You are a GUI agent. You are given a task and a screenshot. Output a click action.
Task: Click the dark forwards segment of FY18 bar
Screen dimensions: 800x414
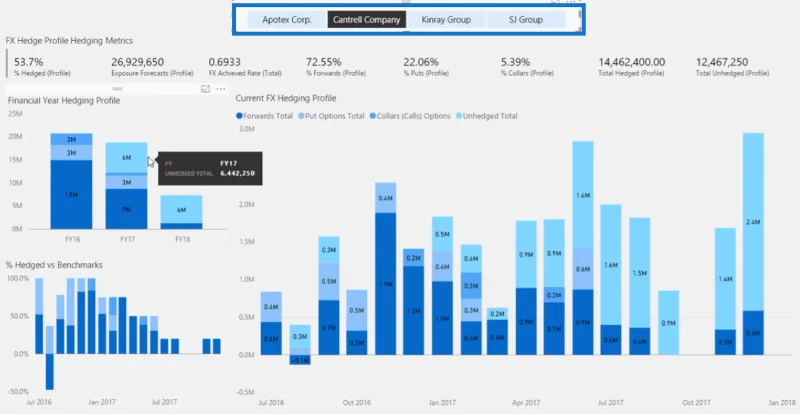(x=182, y=226)
